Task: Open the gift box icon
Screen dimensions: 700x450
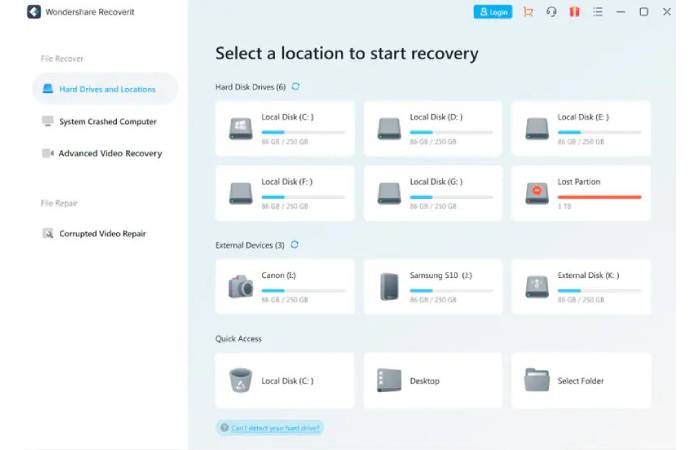Action: 574,12
